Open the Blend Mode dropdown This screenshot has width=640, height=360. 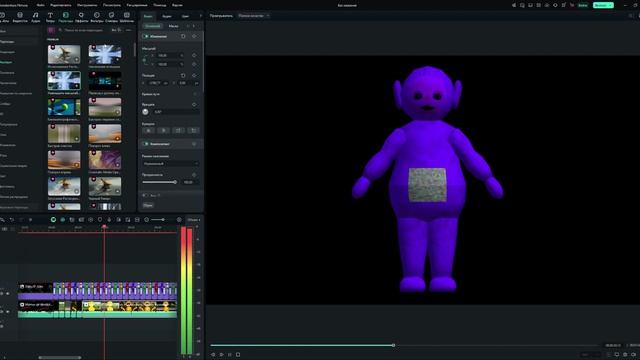171,164
